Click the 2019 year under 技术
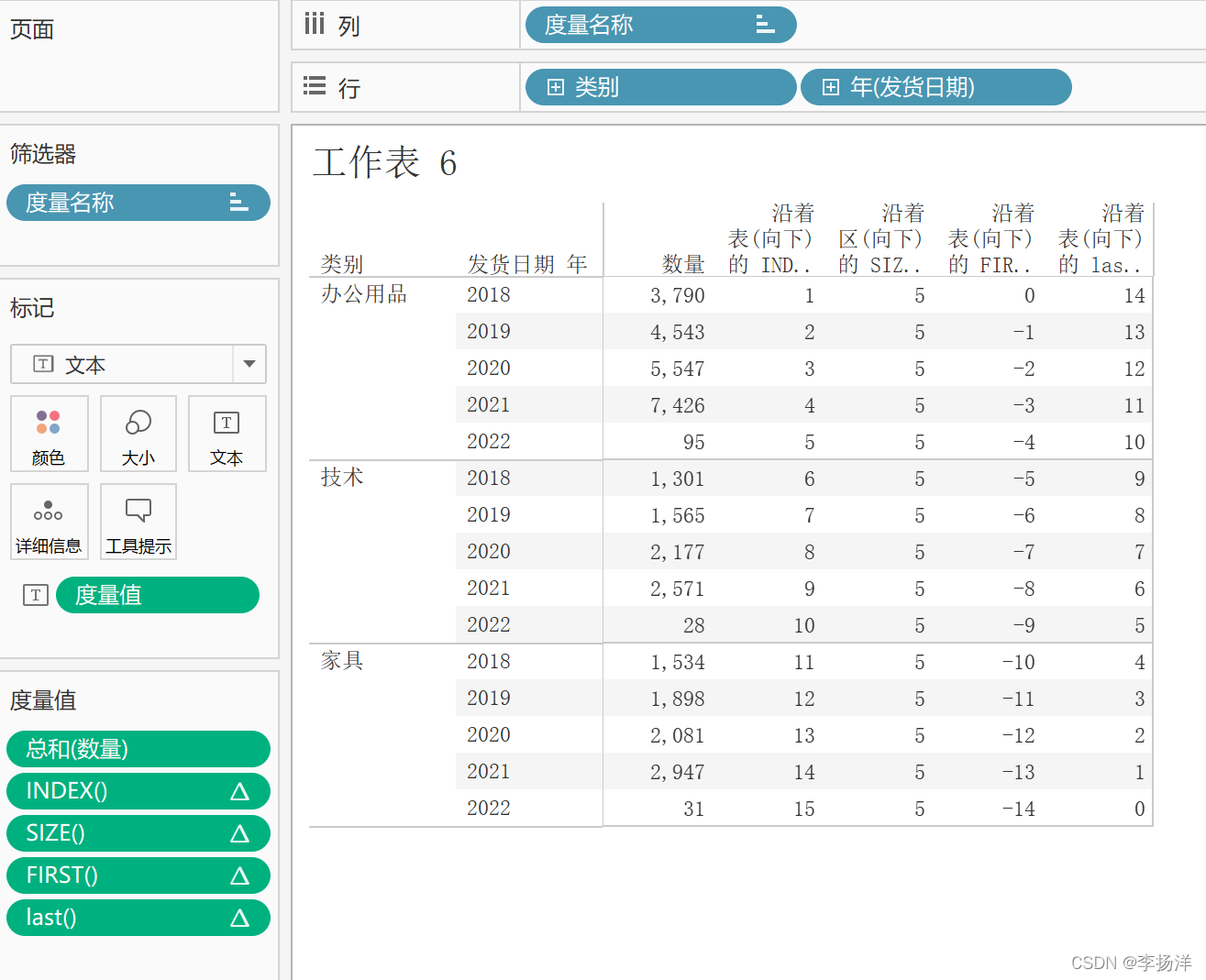Viewport: 1206px width, 980px height. pos(489,514)
